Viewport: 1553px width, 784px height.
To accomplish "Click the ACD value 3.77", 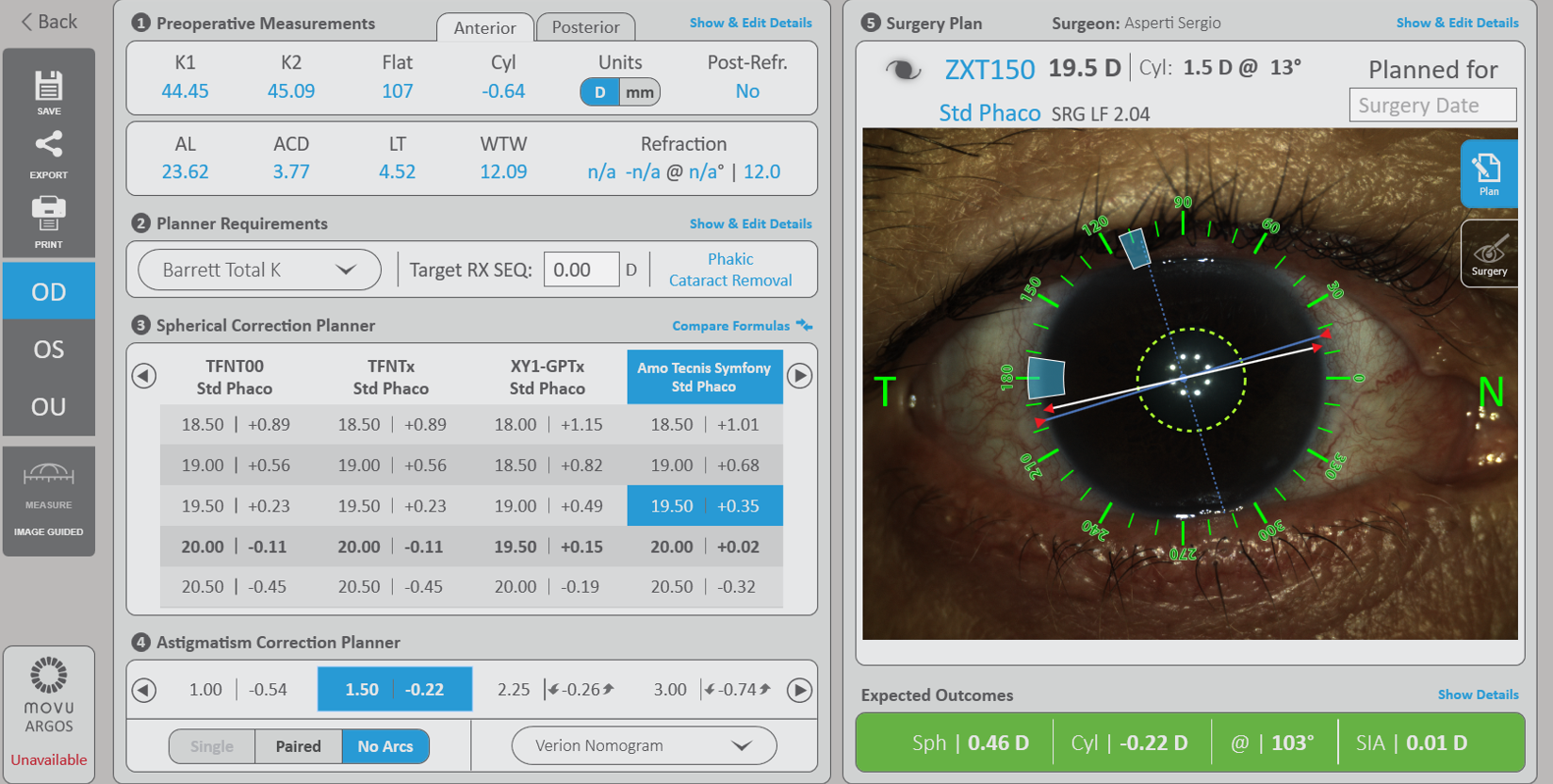I will 291,172.
